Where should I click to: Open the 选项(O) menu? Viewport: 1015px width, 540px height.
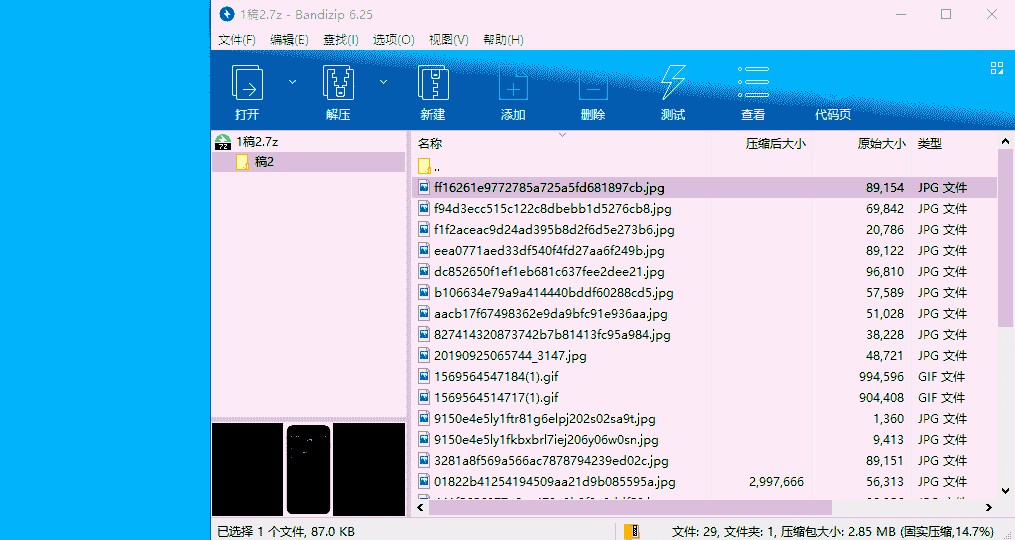pos(394,39)
